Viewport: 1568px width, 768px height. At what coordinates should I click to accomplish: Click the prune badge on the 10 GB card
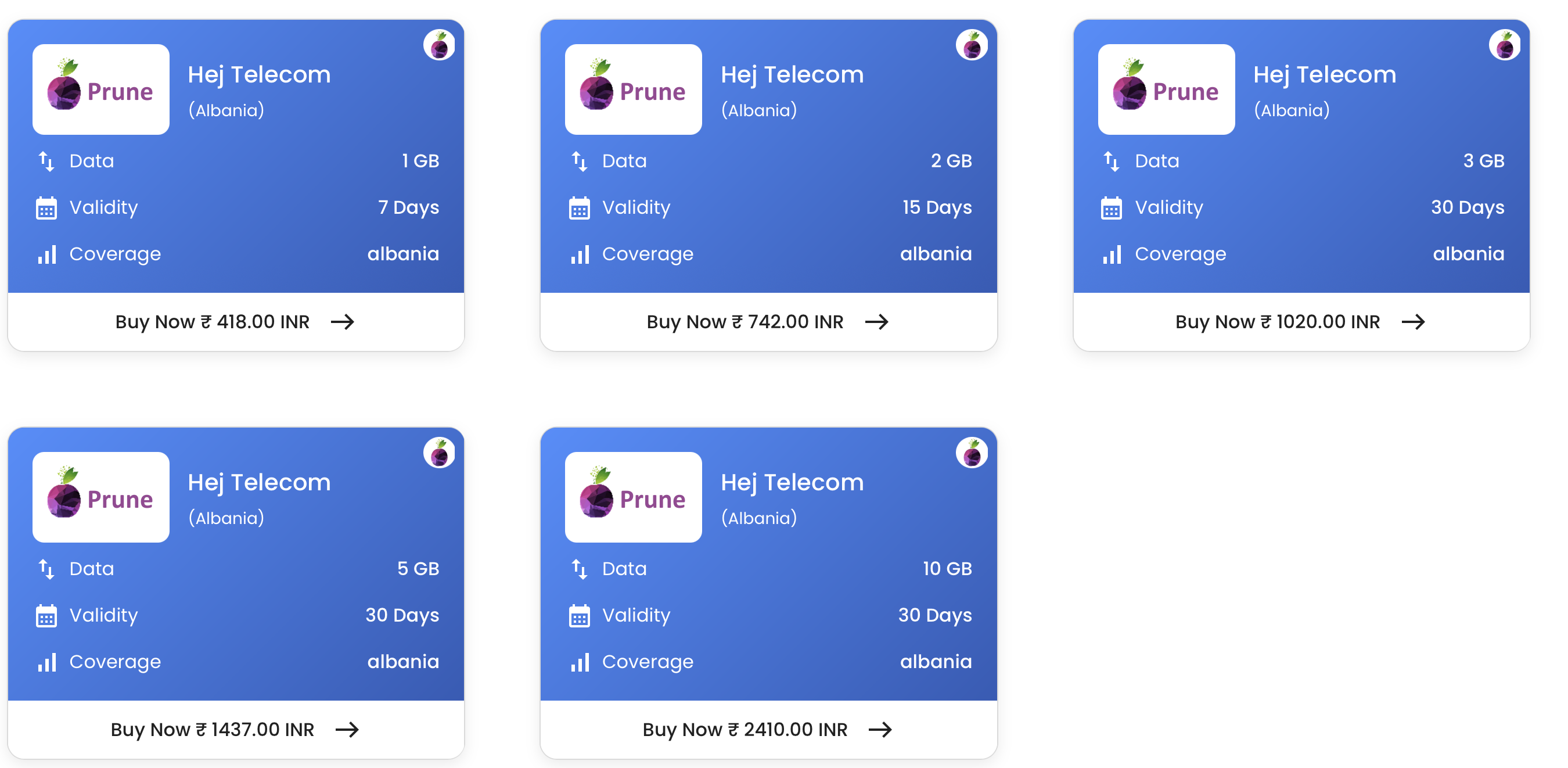tap(972, 453)
